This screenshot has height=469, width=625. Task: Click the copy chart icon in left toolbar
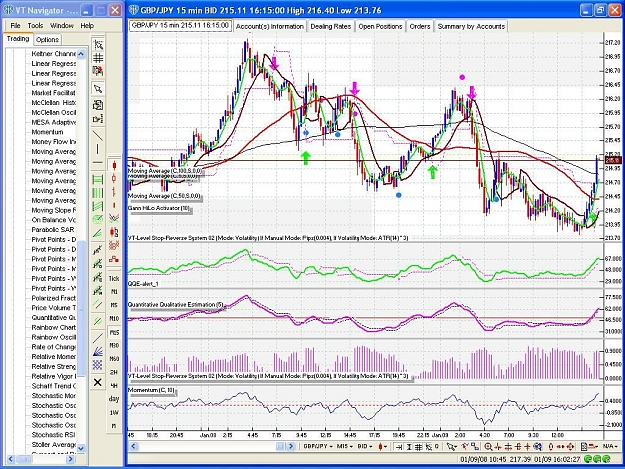pyautogui.click(x=98, y=105)
